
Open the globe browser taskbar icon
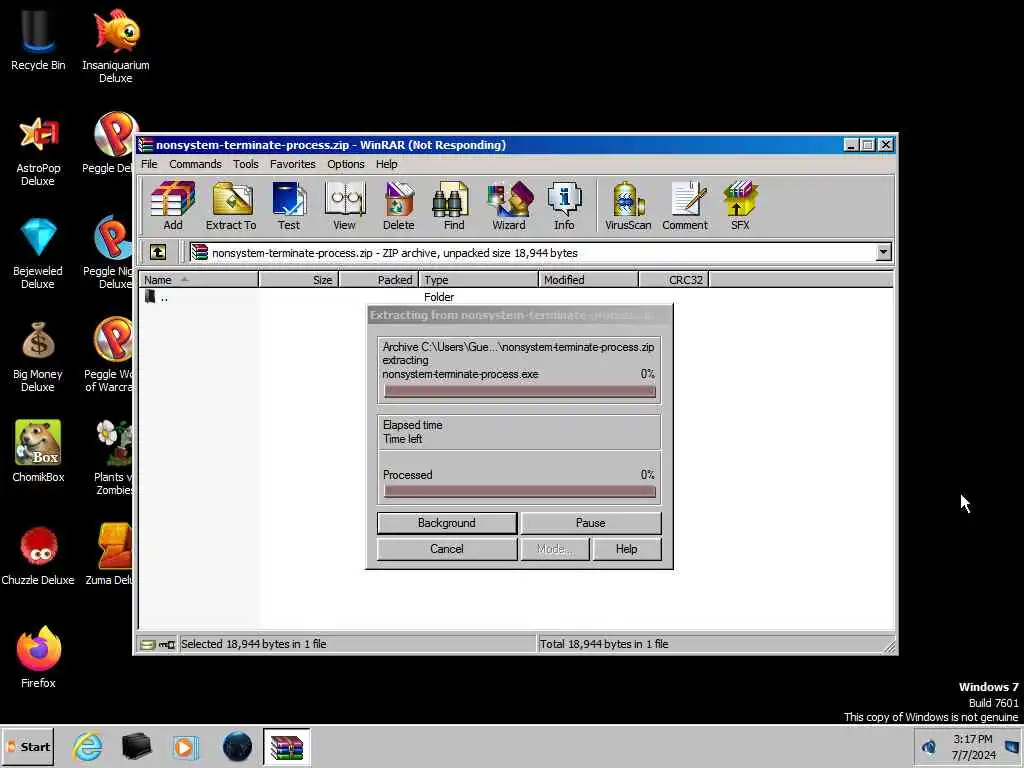pyautogui.click(x=236, y=746)
